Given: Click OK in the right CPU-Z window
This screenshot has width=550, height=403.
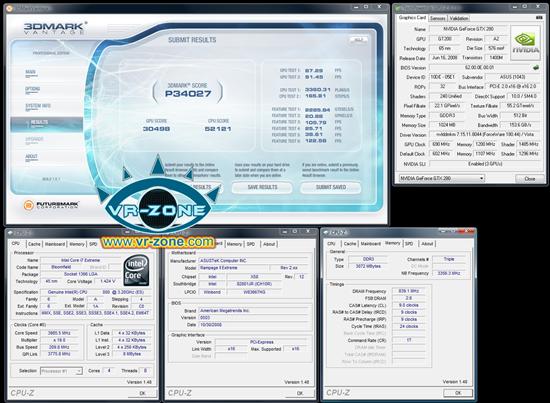Looking at the screenshot, I should [458, 393].
